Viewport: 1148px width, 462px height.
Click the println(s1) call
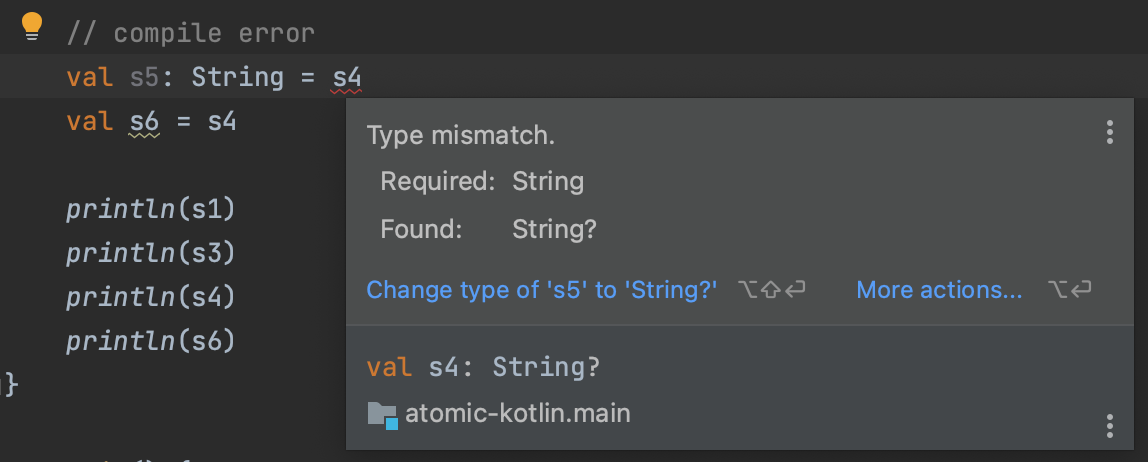click(x=150, y=209)
